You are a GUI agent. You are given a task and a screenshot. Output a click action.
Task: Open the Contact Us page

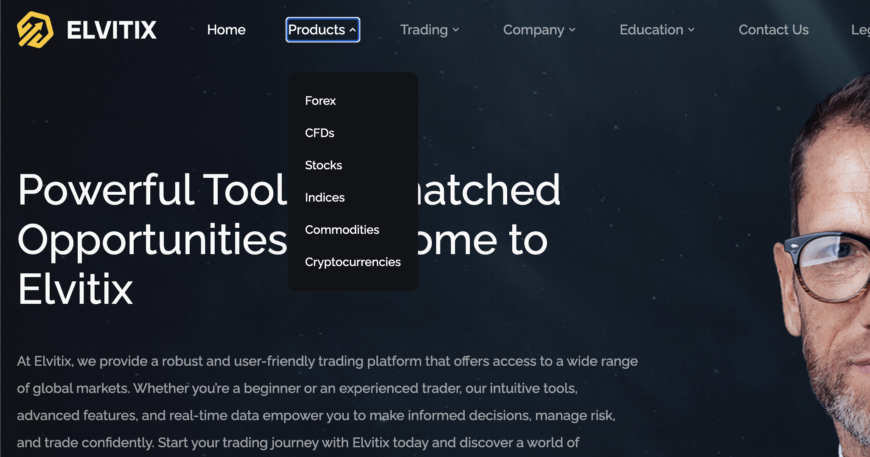pos(773,30)
